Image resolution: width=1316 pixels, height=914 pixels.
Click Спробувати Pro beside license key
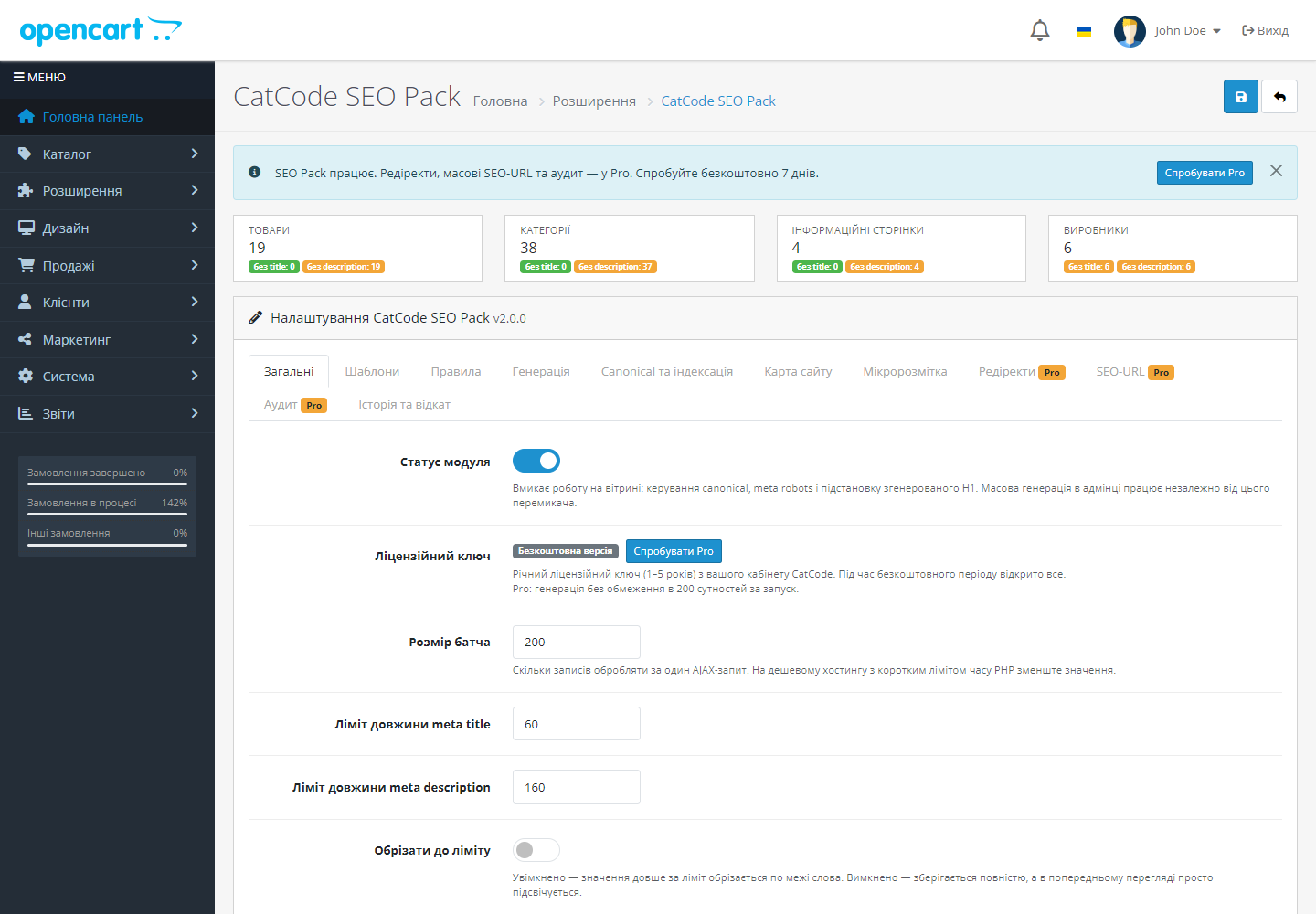674,551
